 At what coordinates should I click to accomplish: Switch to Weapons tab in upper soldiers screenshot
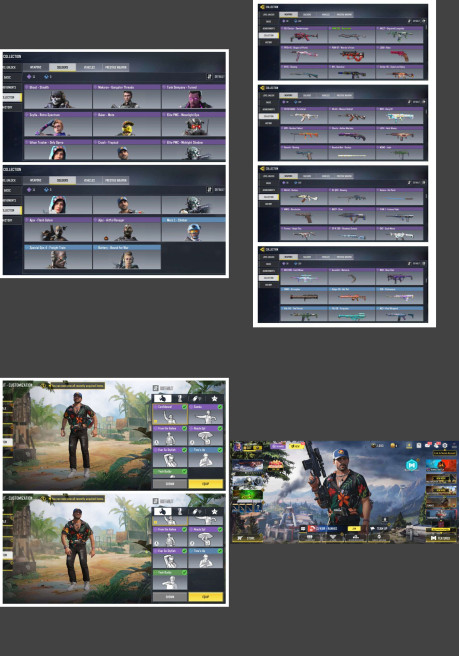[x=36, y=67]
